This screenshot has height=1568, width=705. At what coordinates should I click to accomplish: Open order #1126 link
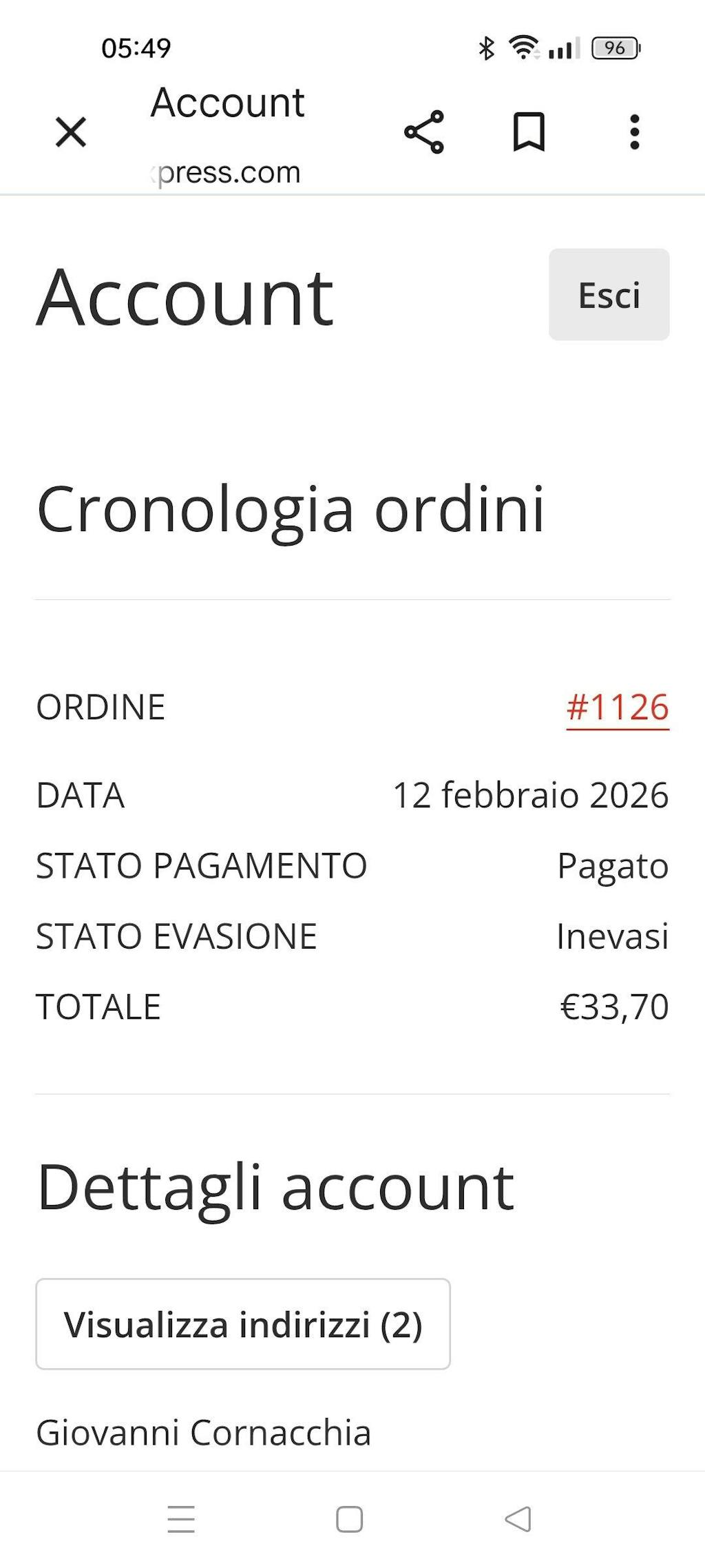pyautogui.click(x=617, y=708)
